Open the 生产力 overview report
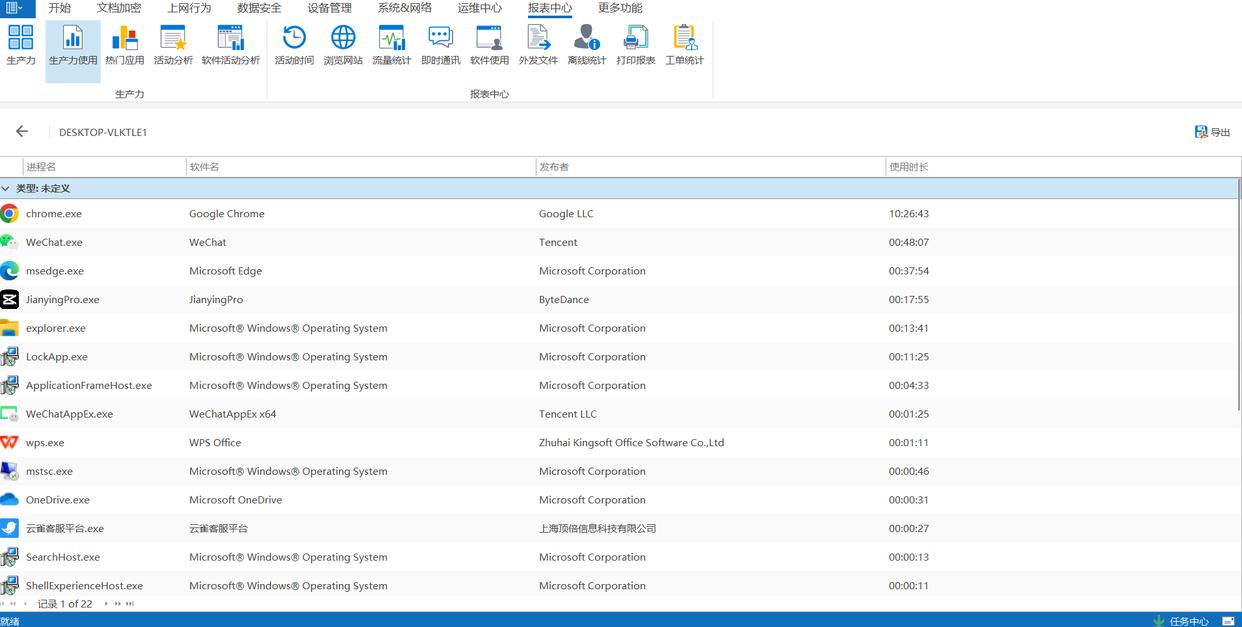 [21, 45]
